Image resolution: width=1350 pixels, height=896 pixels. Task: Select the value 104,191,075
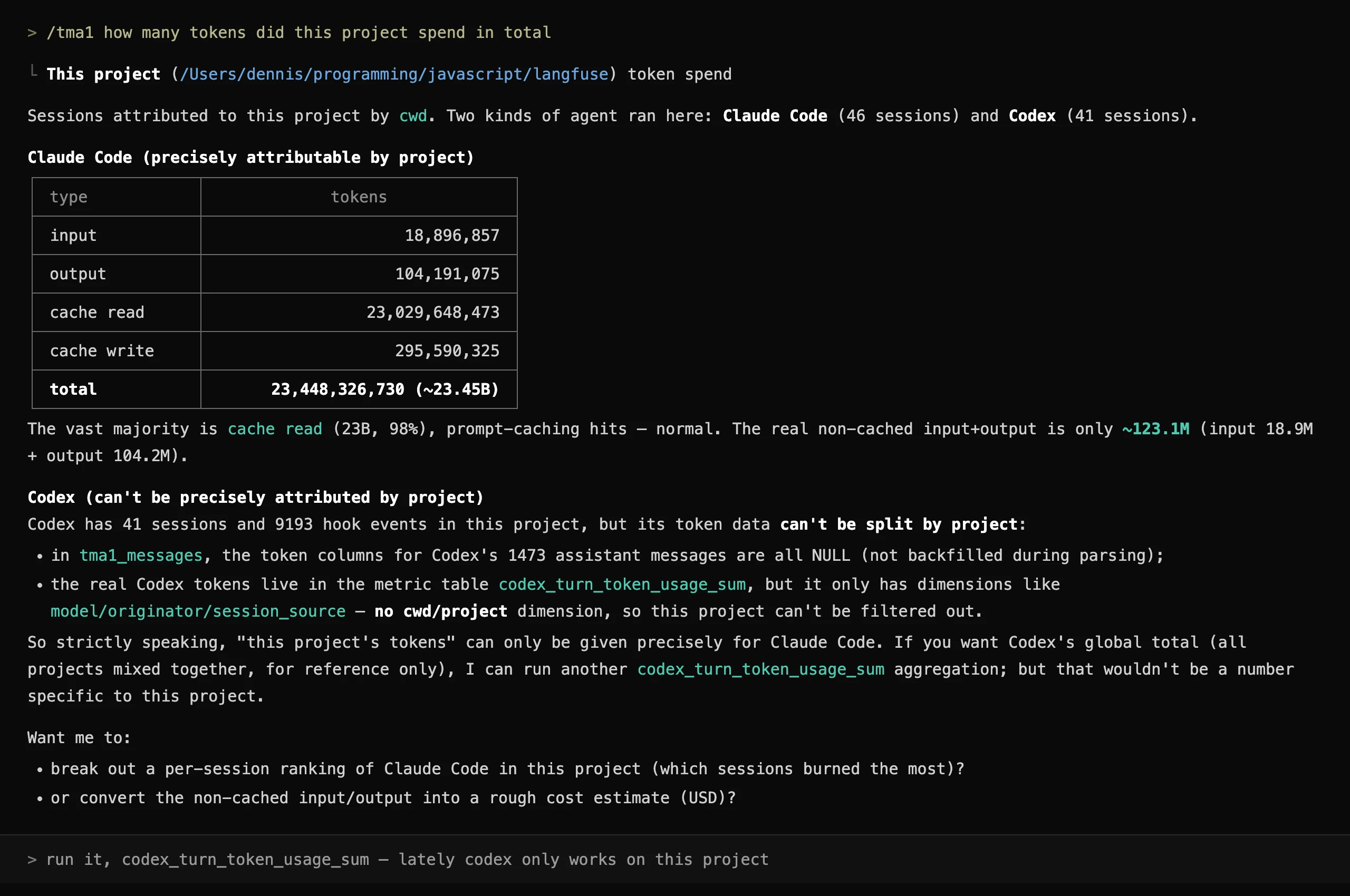(447, 274)
